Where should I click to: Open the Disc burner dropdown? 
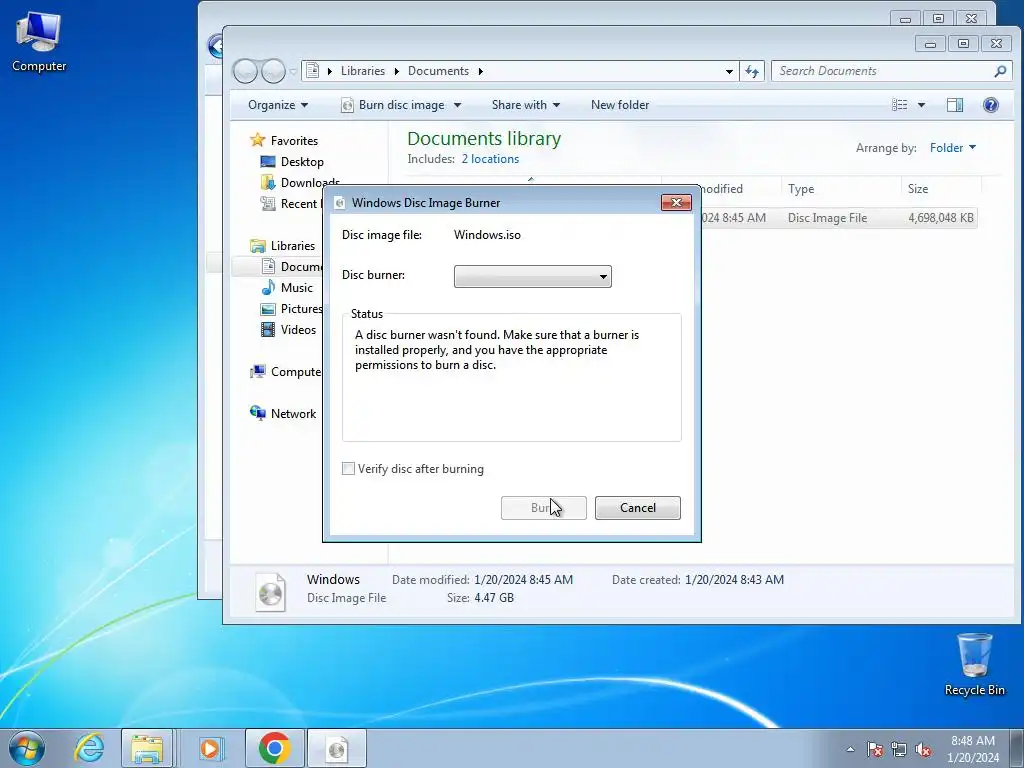click(532, 276)
